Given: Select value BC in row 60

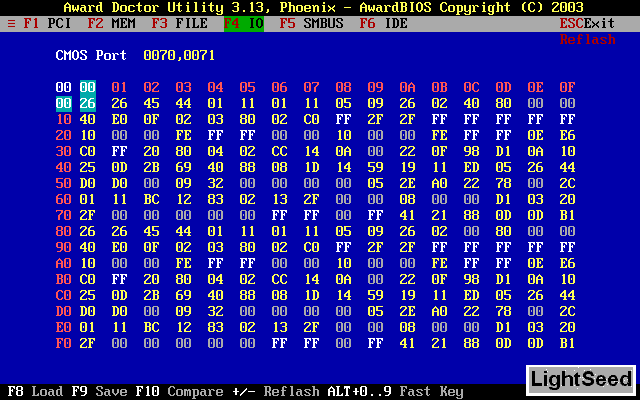Looking at the screenshot, I should (151, 200).
